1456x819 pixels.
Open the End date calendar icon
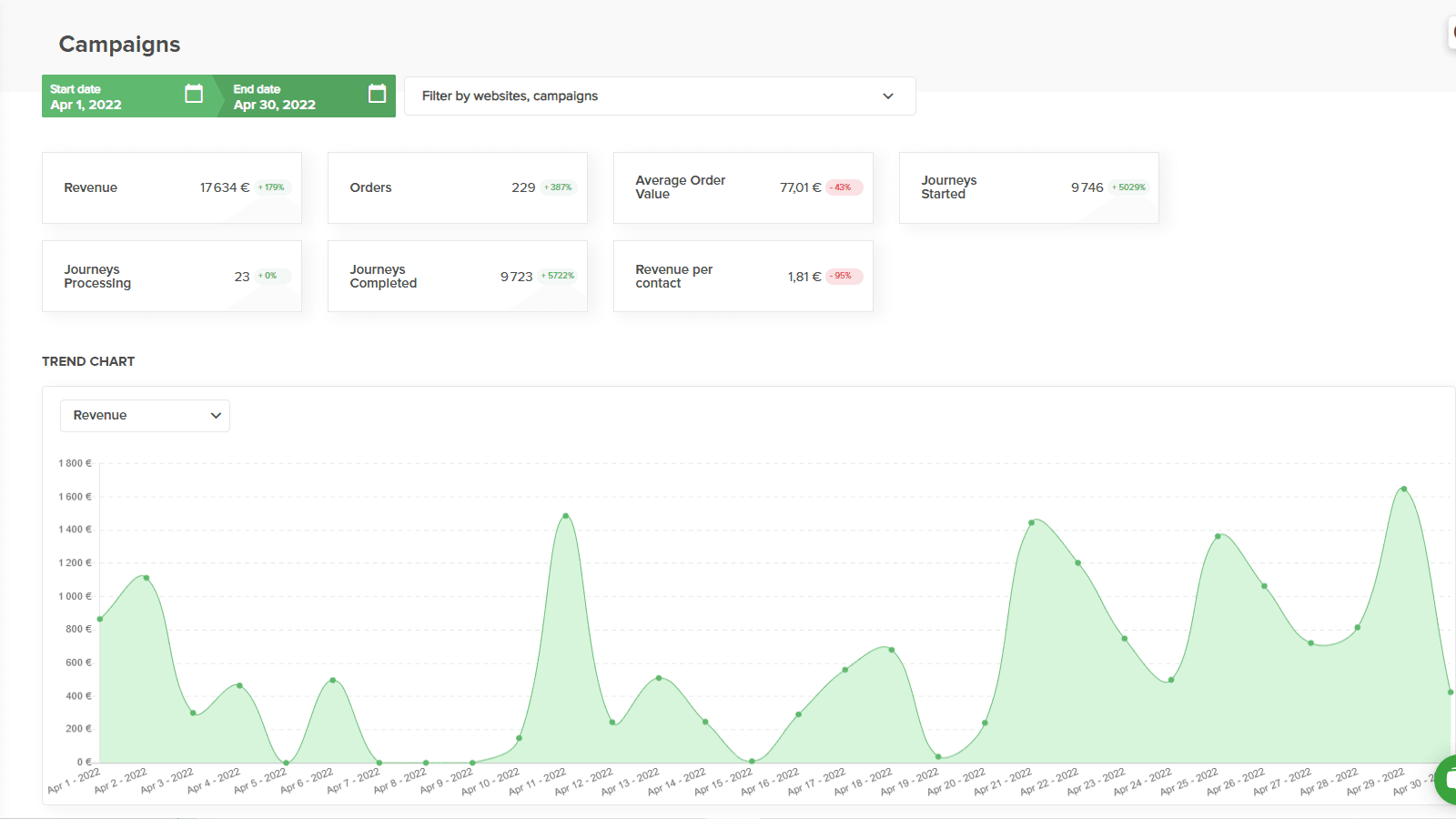[x=376, y=94]
